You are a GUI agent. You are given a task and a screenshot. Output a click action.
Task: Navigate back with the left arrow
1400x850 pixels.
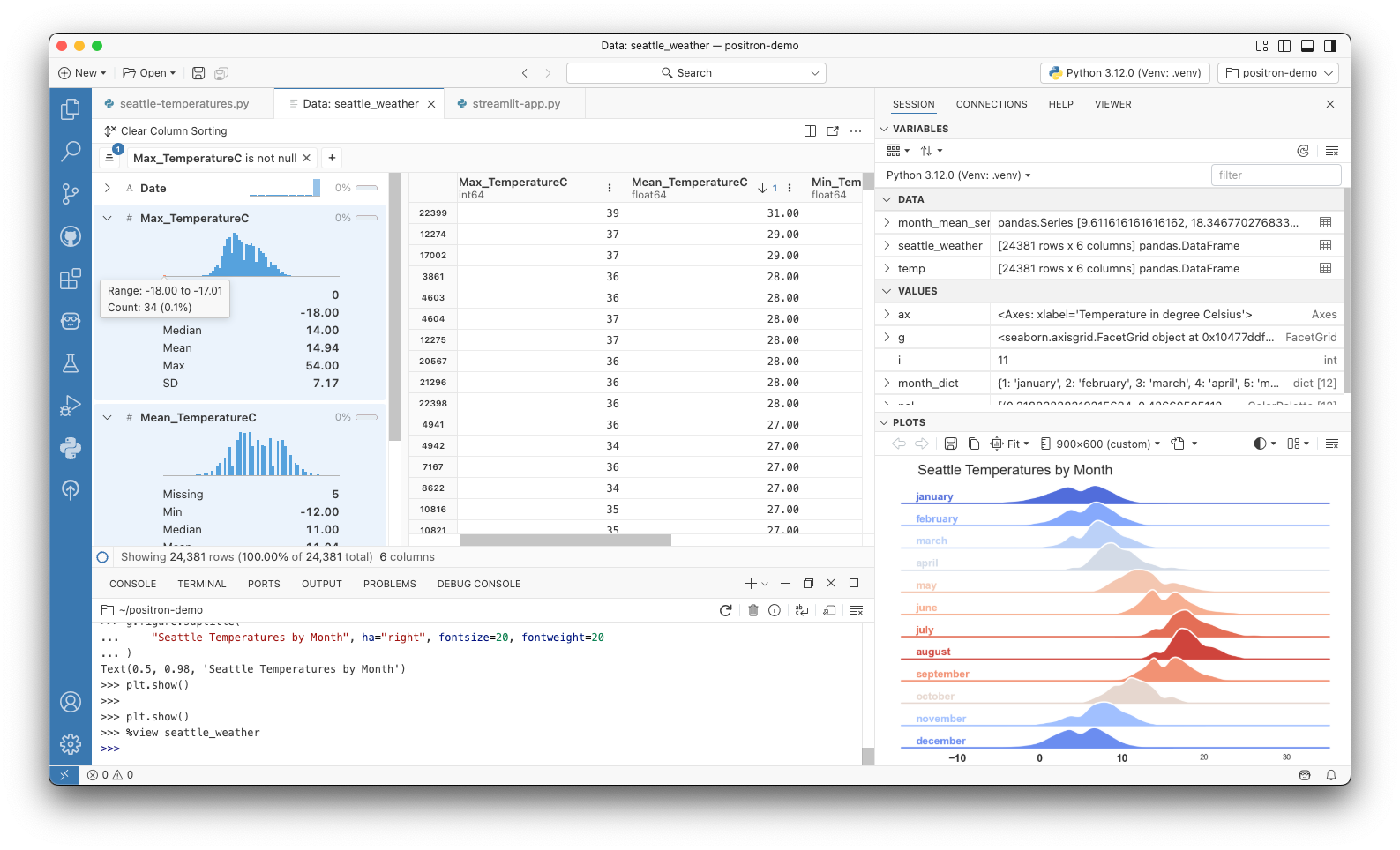pos(525,73)
